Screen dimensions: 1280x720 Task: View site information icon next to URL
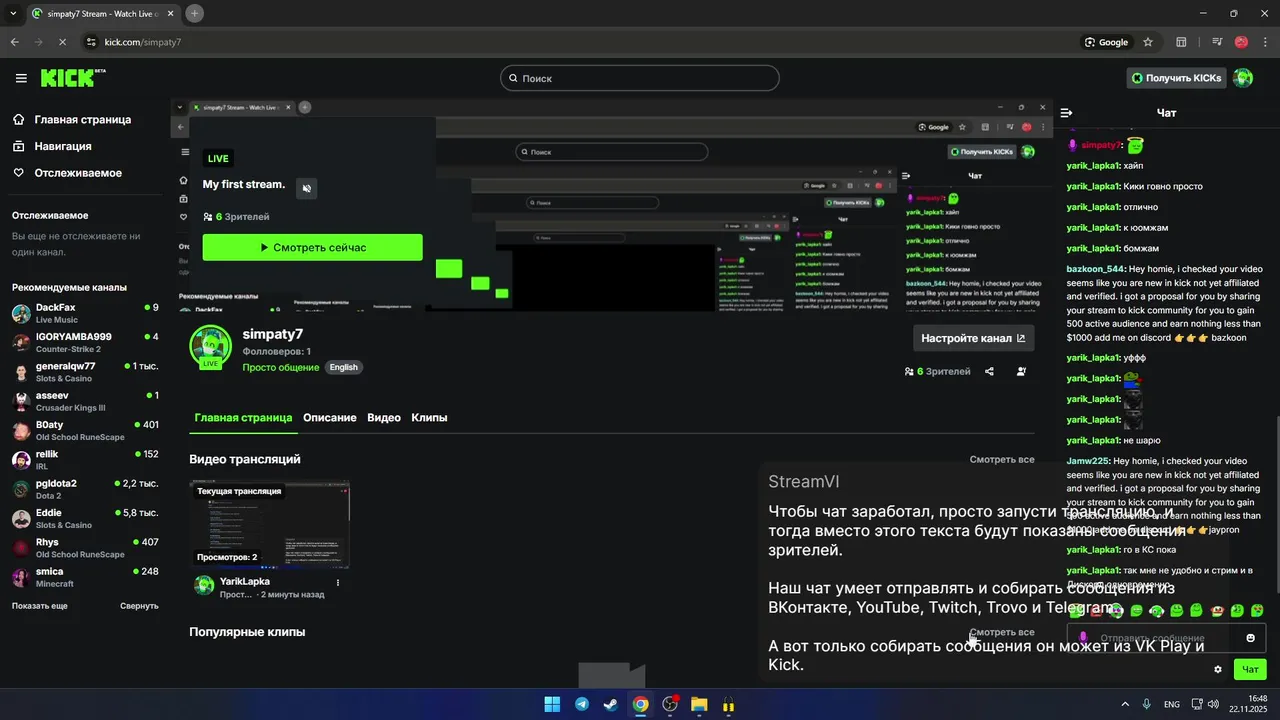pyautogui.click(x=91, y=42)
